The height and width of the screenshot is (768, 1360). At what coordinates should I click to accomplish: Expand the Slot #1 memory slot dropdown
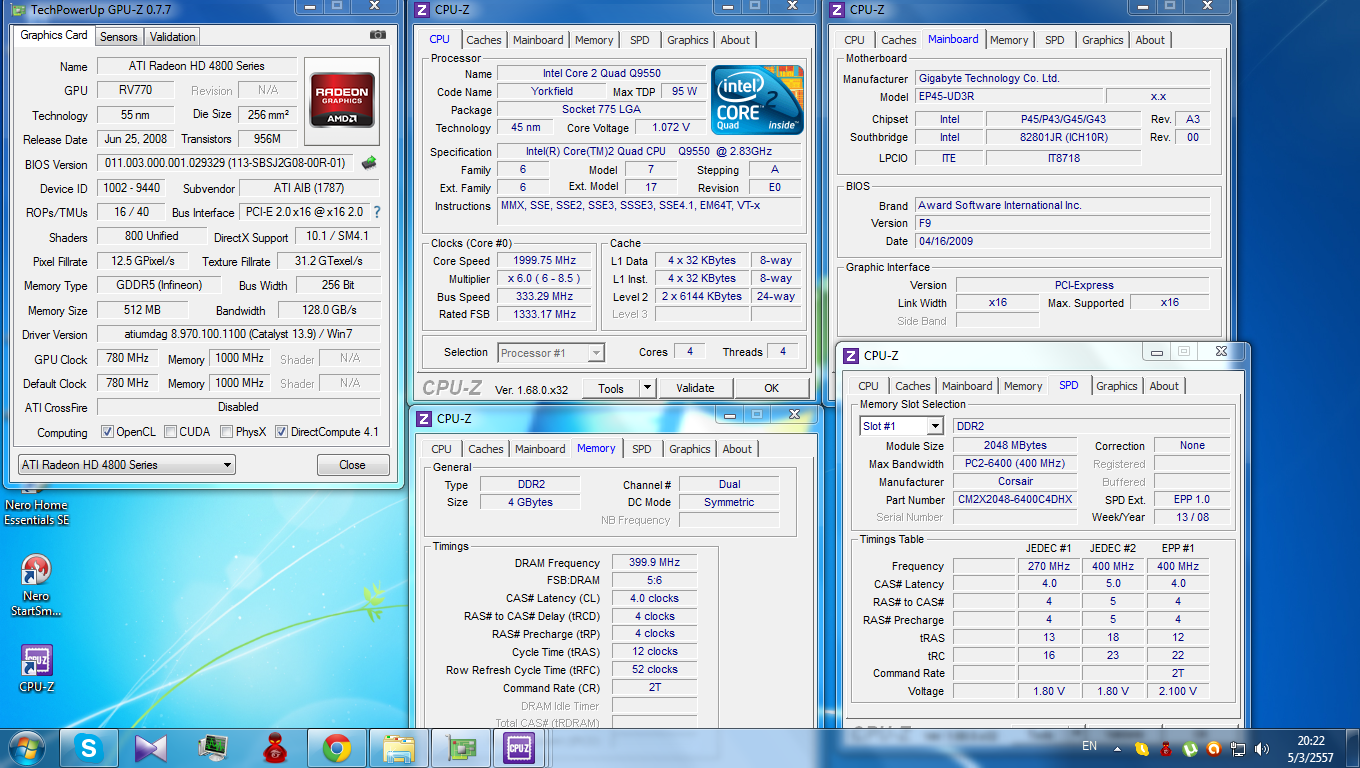(x=935, y=427)
